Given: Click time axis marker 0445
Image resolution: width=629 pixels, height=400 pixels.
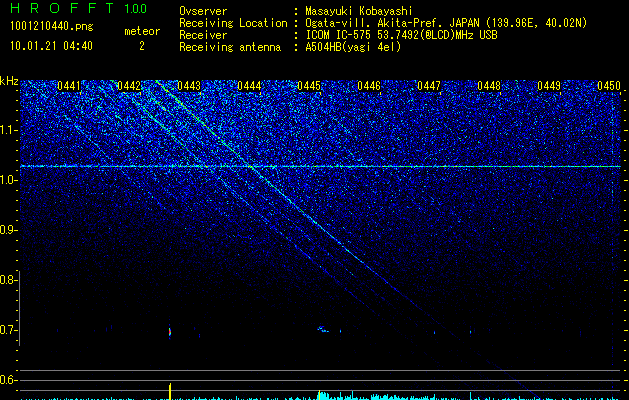Looking at the screenshot, I should coord(309,86).
